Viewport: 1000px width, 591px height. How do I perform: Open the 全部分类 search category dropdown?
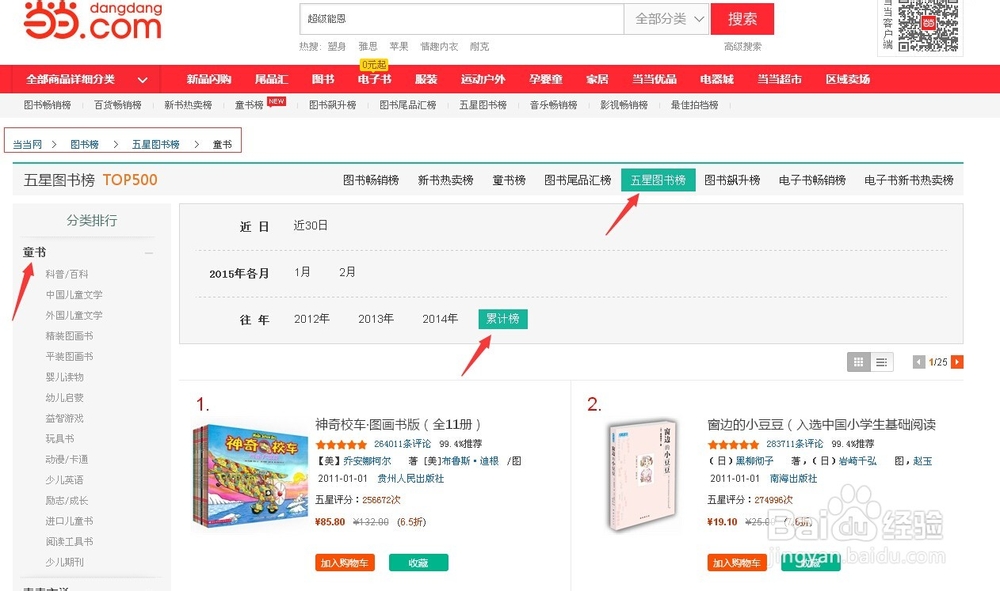666,19
